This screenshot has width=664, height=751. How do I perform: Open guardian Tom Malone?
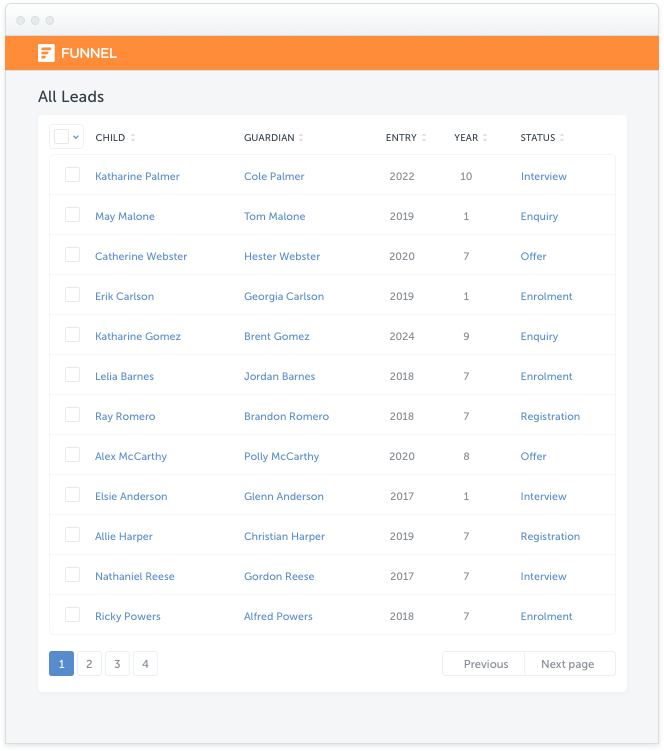(275, 216)
